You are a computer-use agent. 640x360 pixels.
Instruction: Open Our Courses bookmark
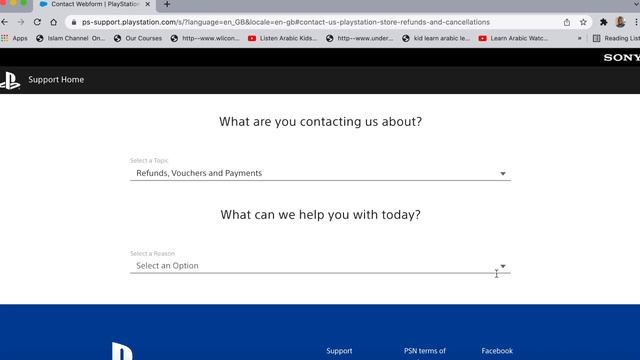(x=138, y=38)
